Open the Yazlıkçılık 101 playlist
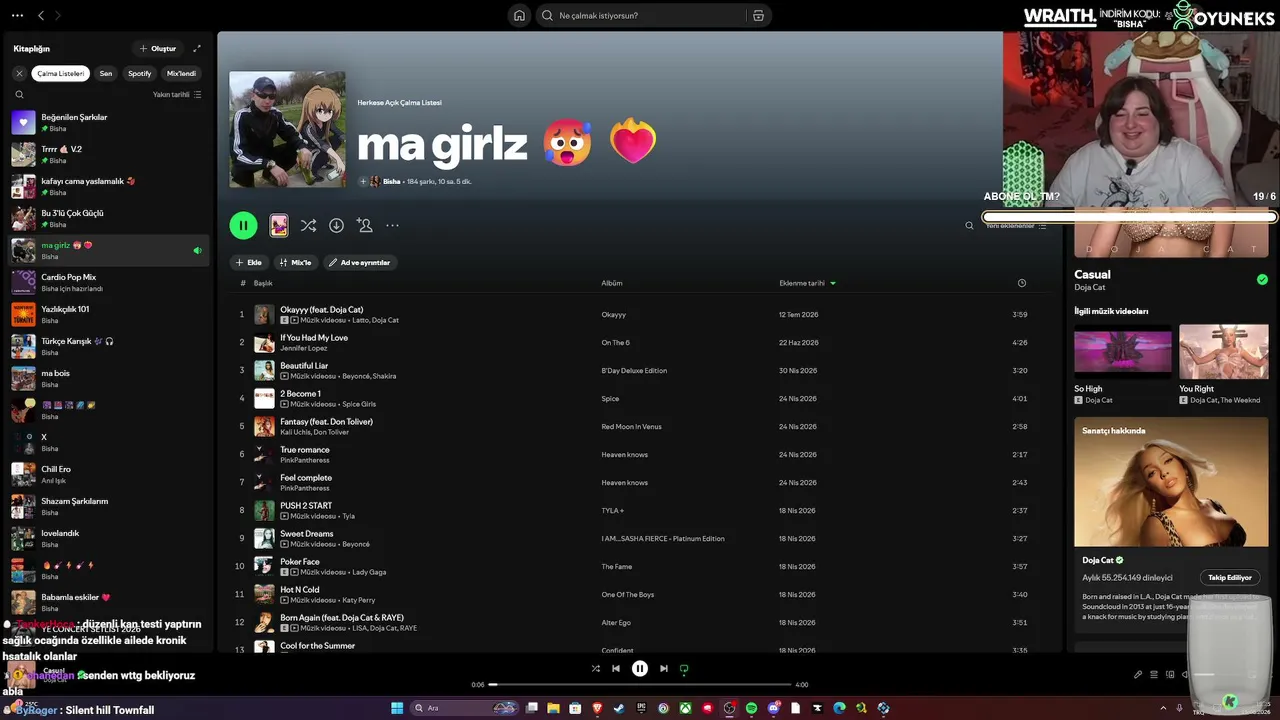Screen dimensions: 1280x720 [x=110, y=315]
